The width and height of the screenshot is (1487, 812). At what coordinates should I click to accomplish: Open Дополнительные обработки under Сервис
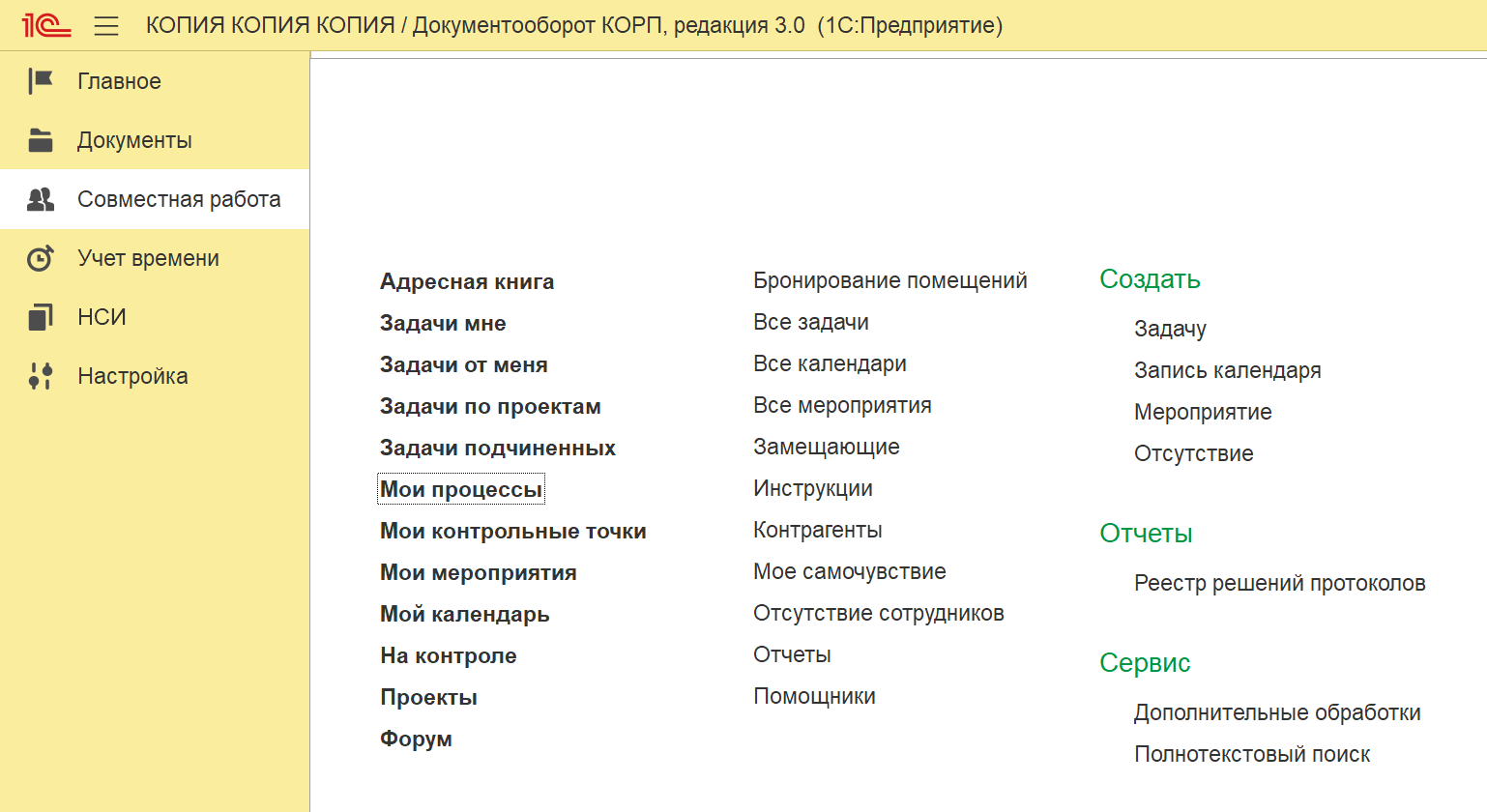(x=1277, y=712)
